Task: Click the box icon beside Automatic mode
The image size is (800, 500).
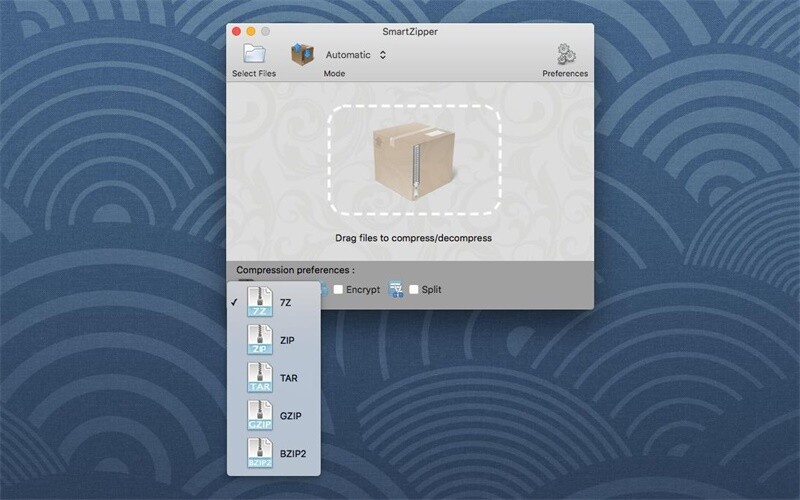Action: (x=302, y=54)
